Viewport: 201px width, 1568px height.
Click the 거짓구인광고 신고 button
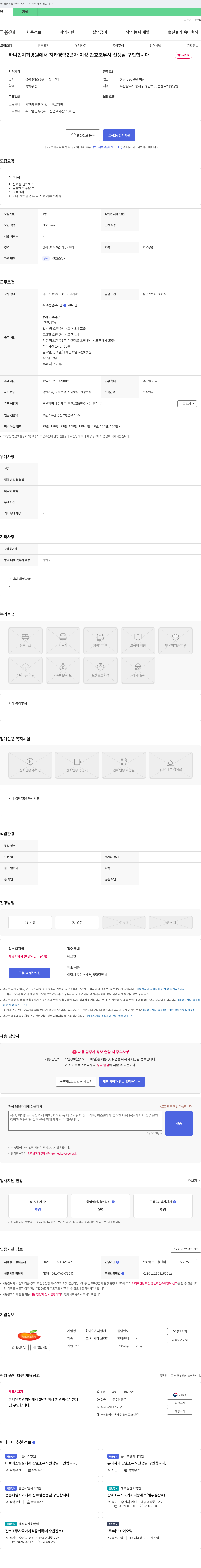185,1249
